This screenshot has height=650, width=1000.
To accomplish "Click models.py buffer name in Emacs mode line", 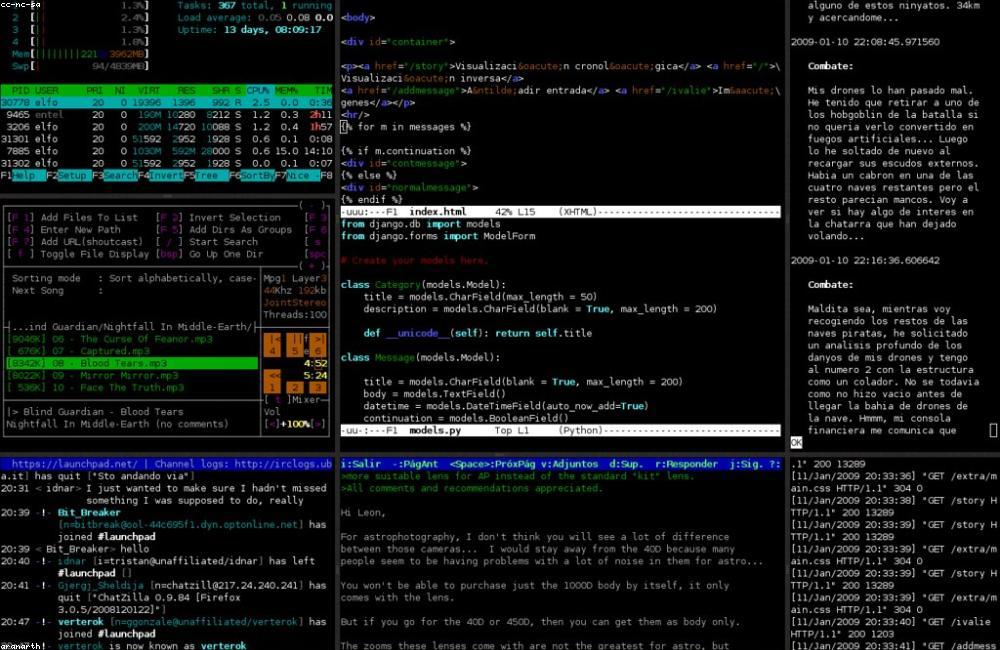I will [x=435, y=431].
